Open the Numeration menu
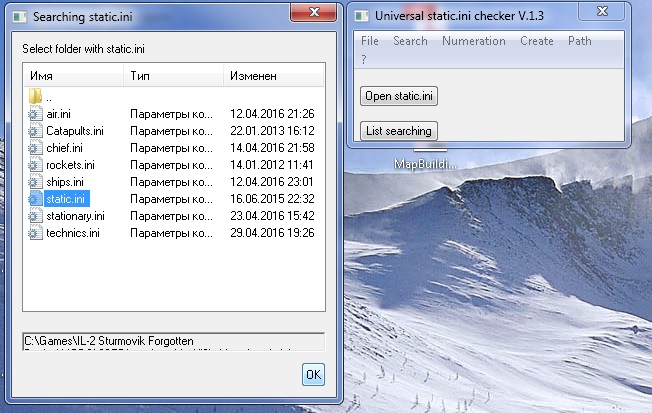Image resolution: width=652 pixels, height=413 pixels. click(x=474, y=41)
